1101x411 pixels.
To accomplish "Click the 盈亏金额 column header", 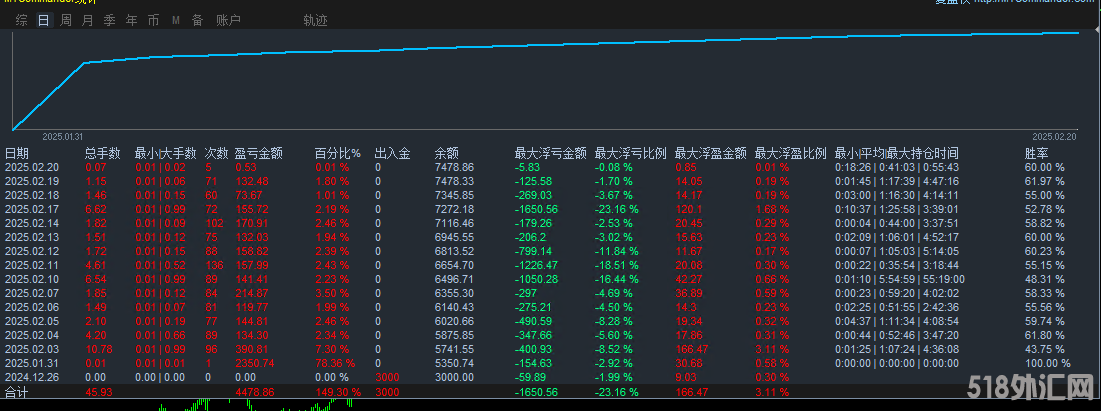I will click(258, 153).
